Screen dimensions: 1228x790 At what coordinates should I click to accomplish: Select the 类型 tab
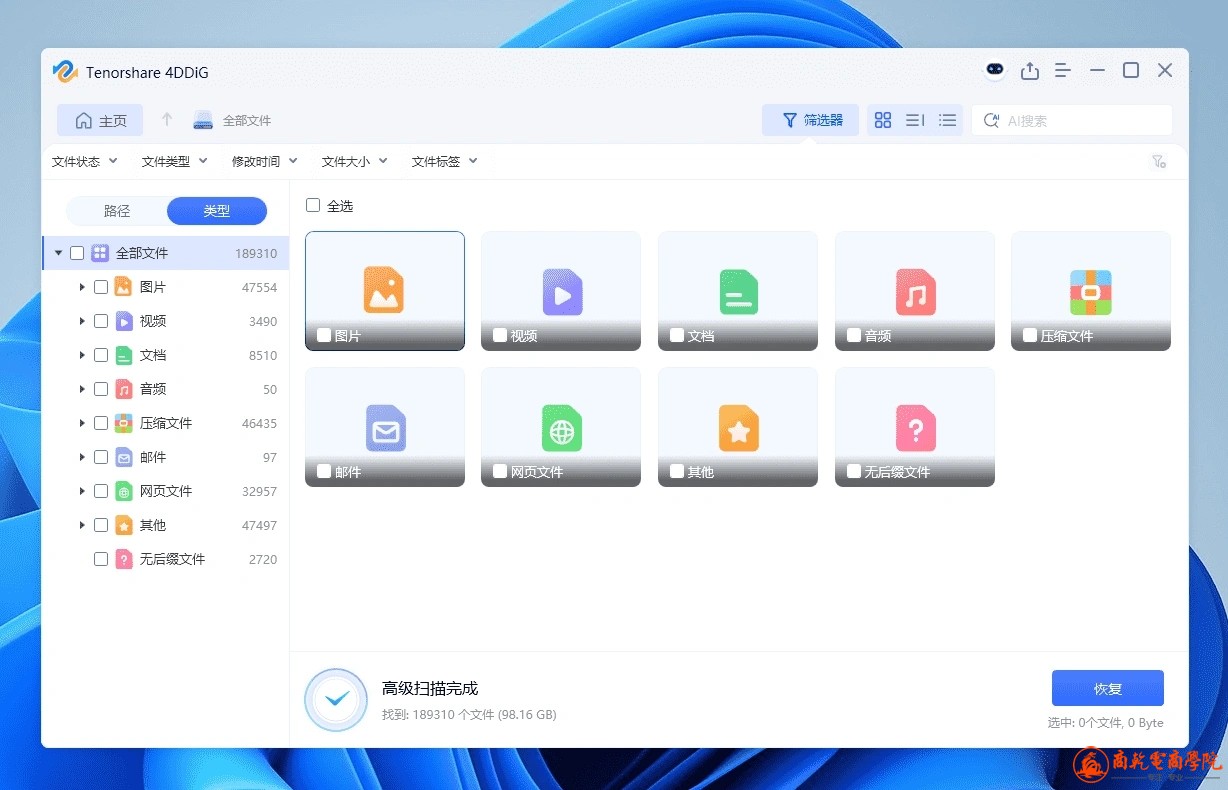[x=217, y=211]
